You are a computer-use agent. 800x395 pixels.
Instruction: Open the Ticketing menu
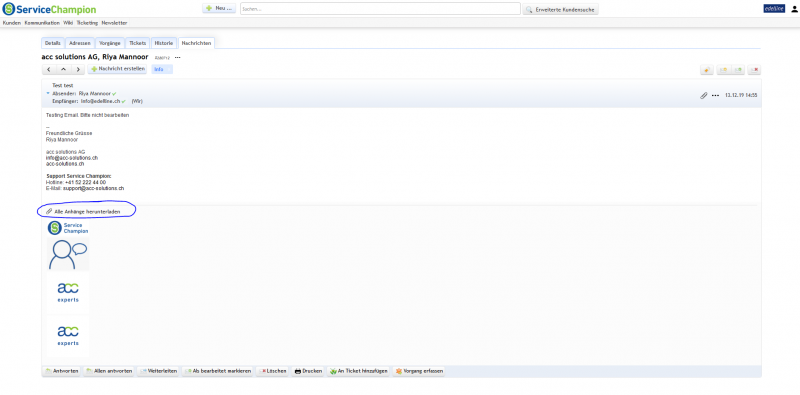(87, 23)
